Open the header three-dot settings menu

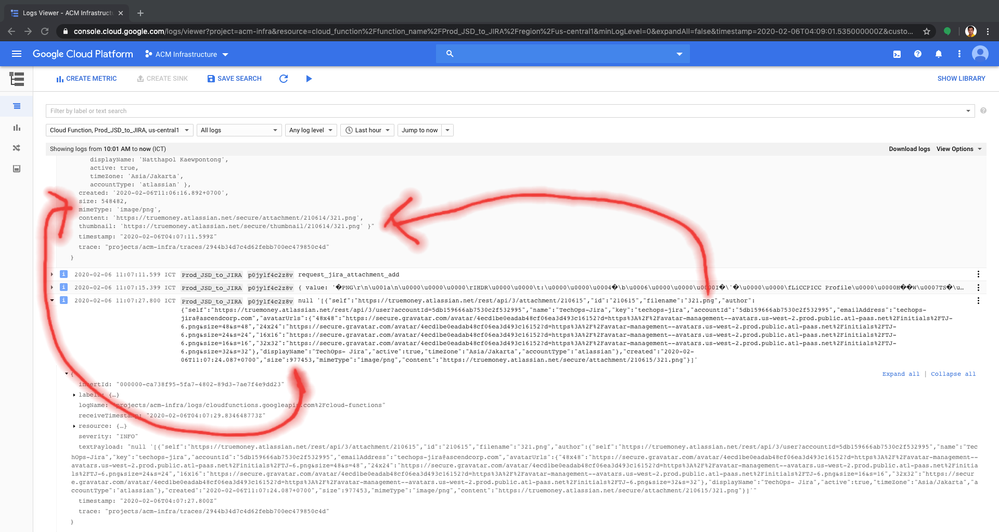click(959, 54)
